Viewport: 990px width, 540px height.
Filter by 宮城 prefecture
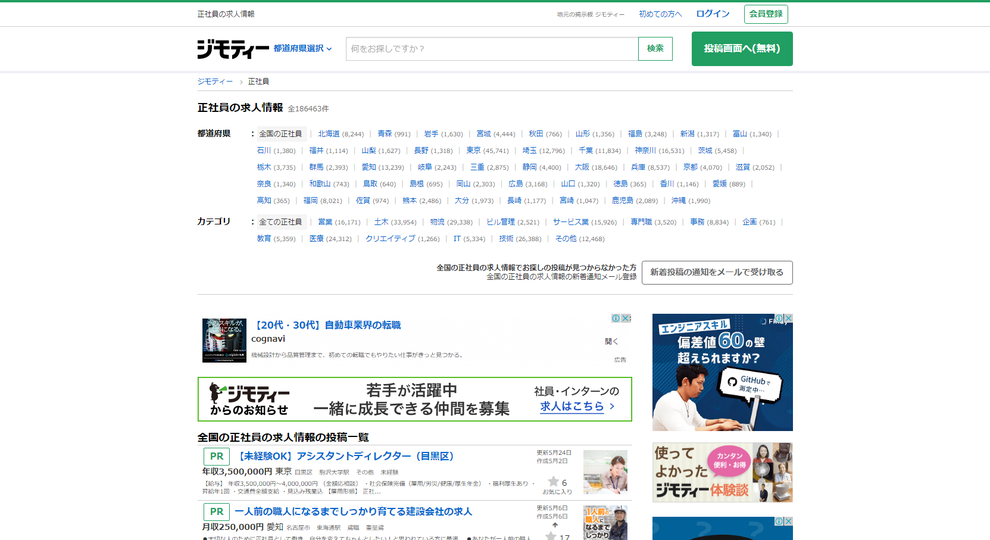(x=484, y=134)
